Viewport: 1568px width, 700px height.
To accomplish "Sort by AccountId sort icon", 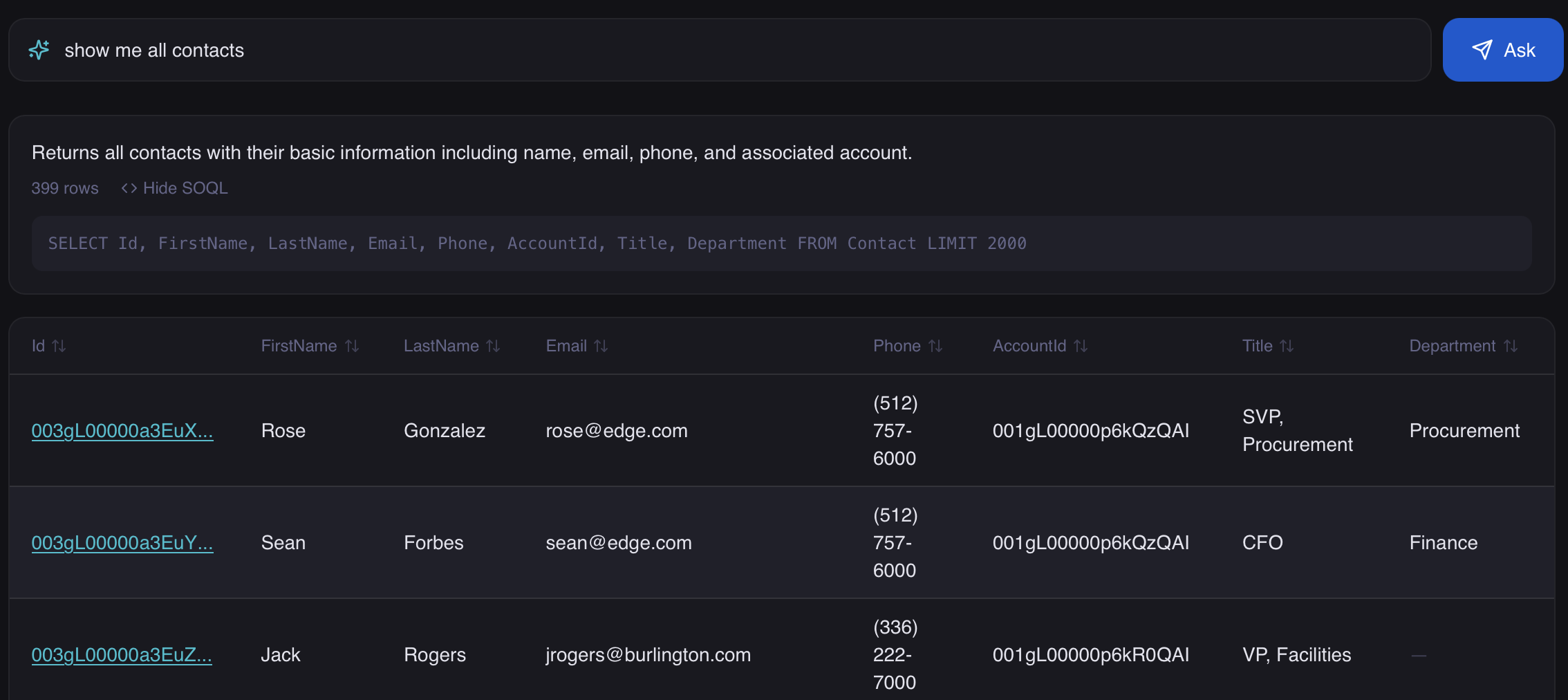I will (x=1081, y=346).
